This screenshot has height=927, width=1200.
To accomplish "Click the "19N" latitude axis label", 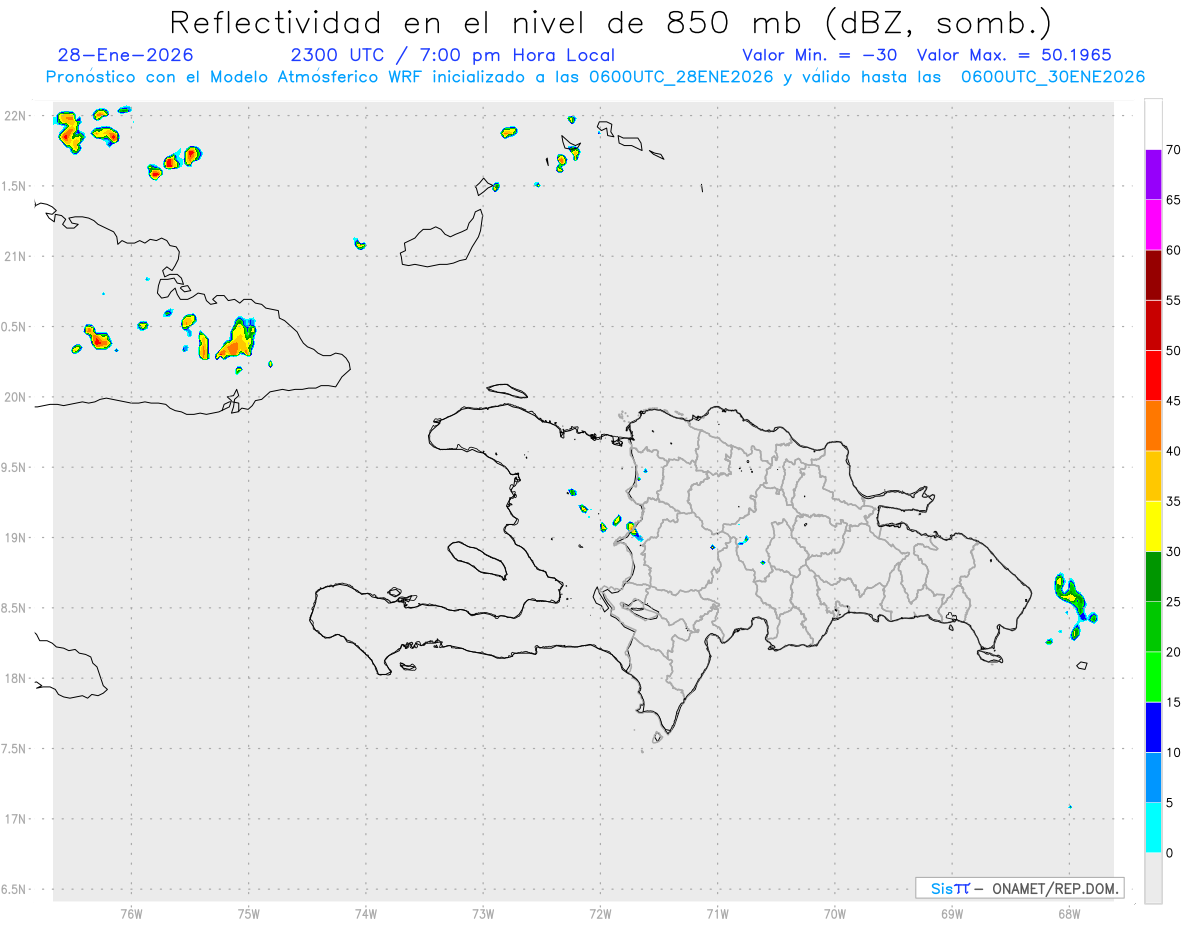I will [x=16, y=538].
